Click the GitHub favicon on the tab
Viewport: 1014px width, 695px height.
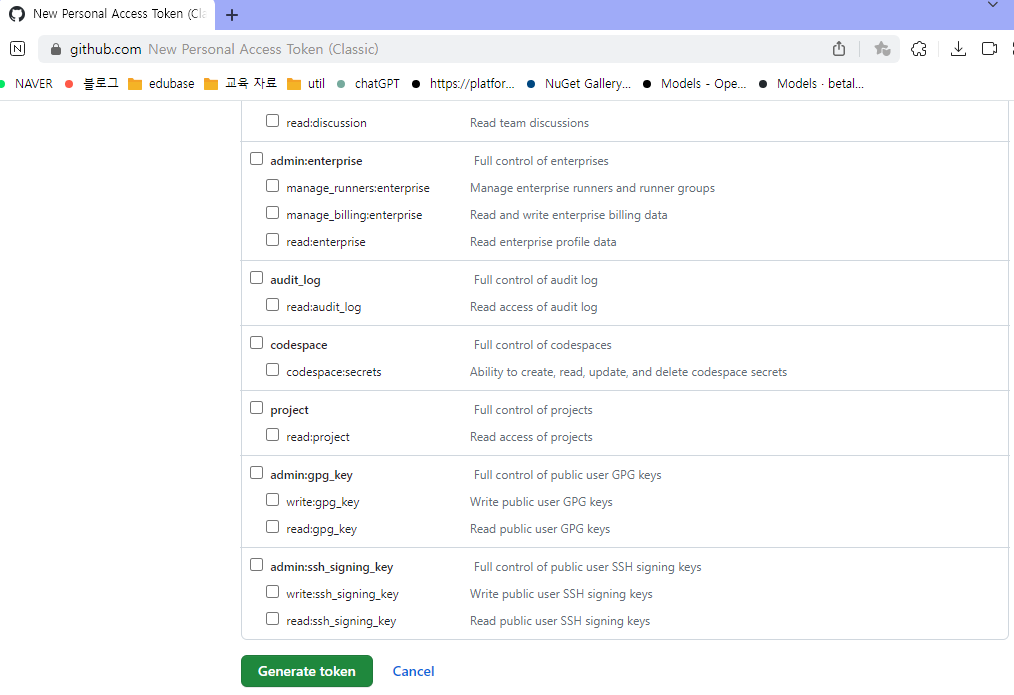(x=17, y=14)
